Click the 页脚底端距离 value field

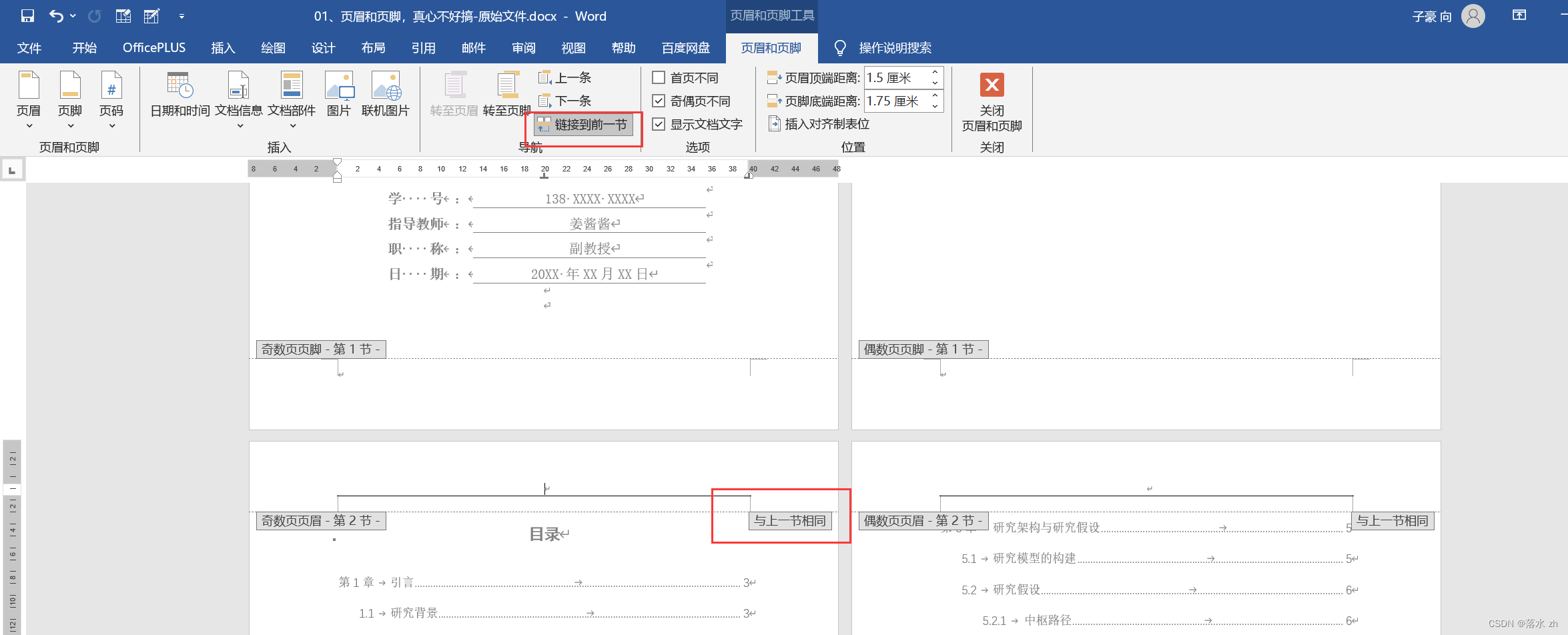click(895, 101)
